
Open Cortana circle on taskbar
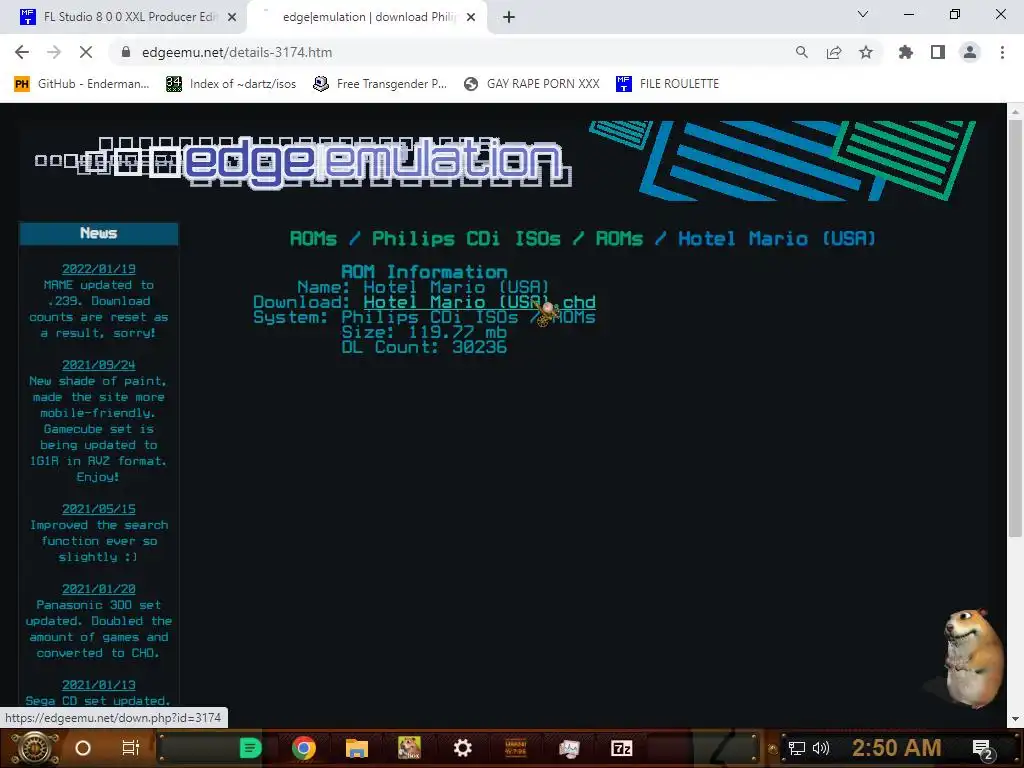tap(83, 748)
